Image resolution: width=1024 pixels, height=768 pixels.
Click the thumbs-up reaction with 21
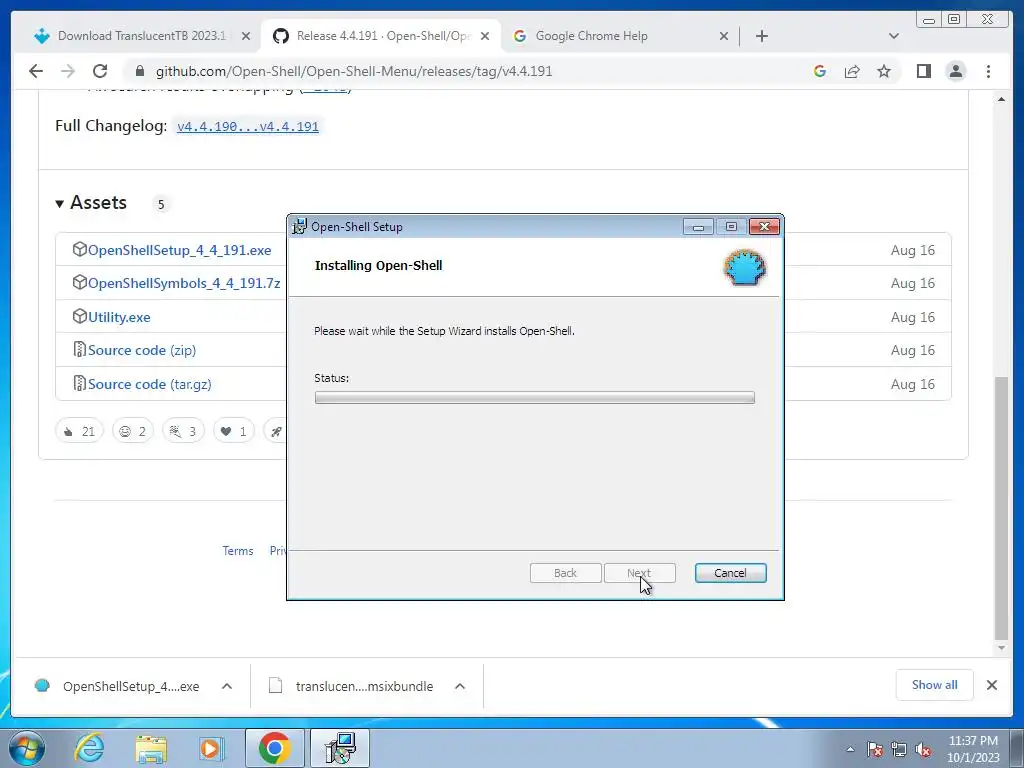(x=79, y=431)
